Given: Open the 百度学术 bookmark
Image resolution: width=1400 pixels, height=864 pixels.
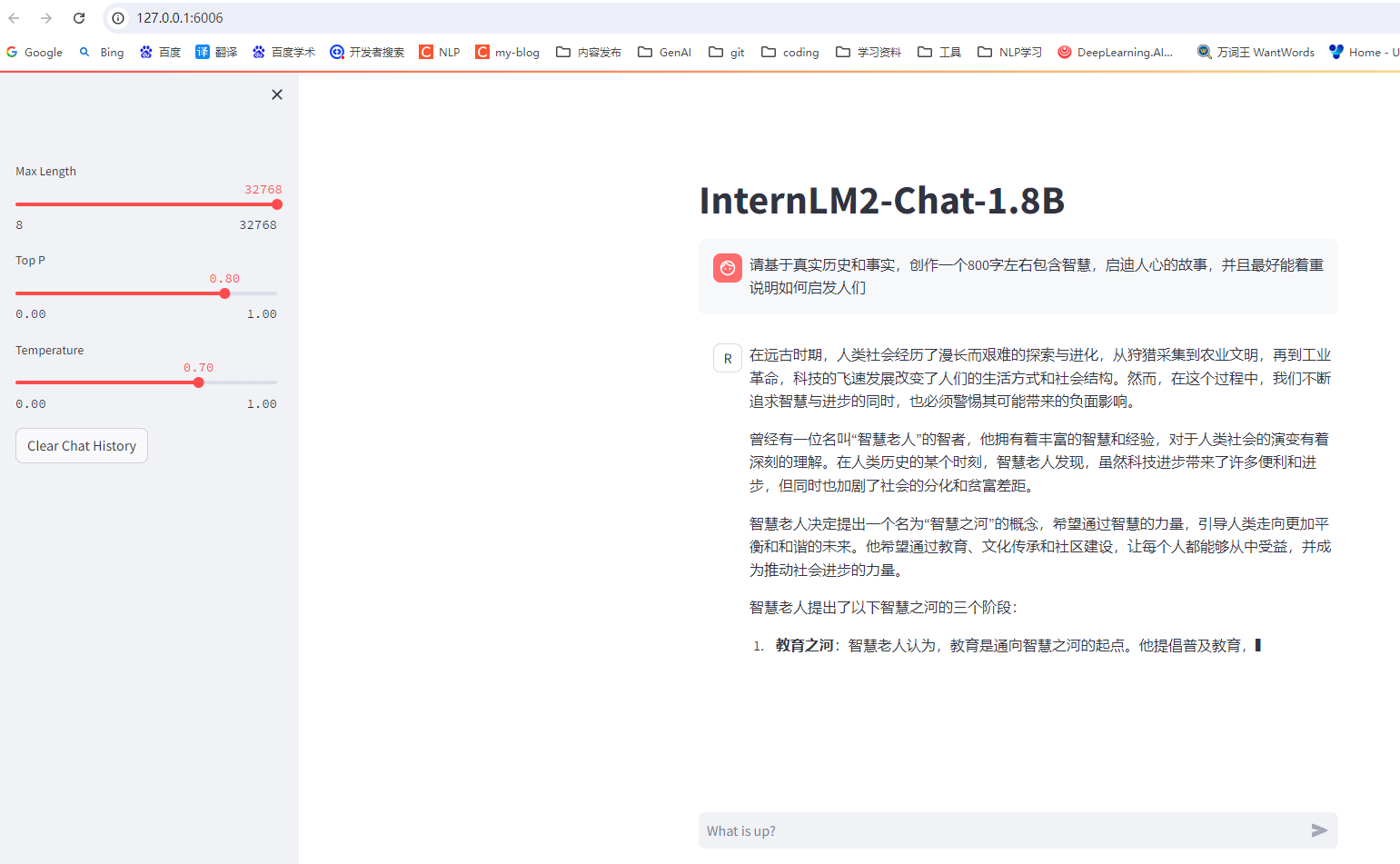Looking at the screenshot, I should tap(283, 52).
